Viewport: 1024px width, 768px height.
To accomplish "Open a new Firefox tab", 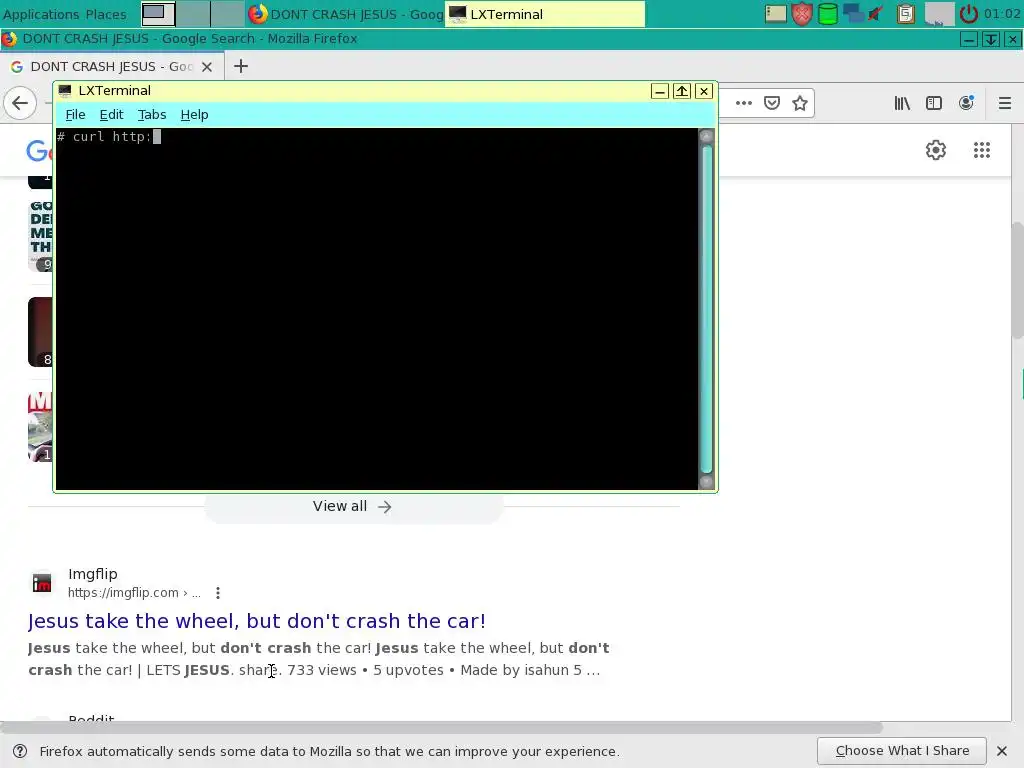I will click(x=241, y=66).
